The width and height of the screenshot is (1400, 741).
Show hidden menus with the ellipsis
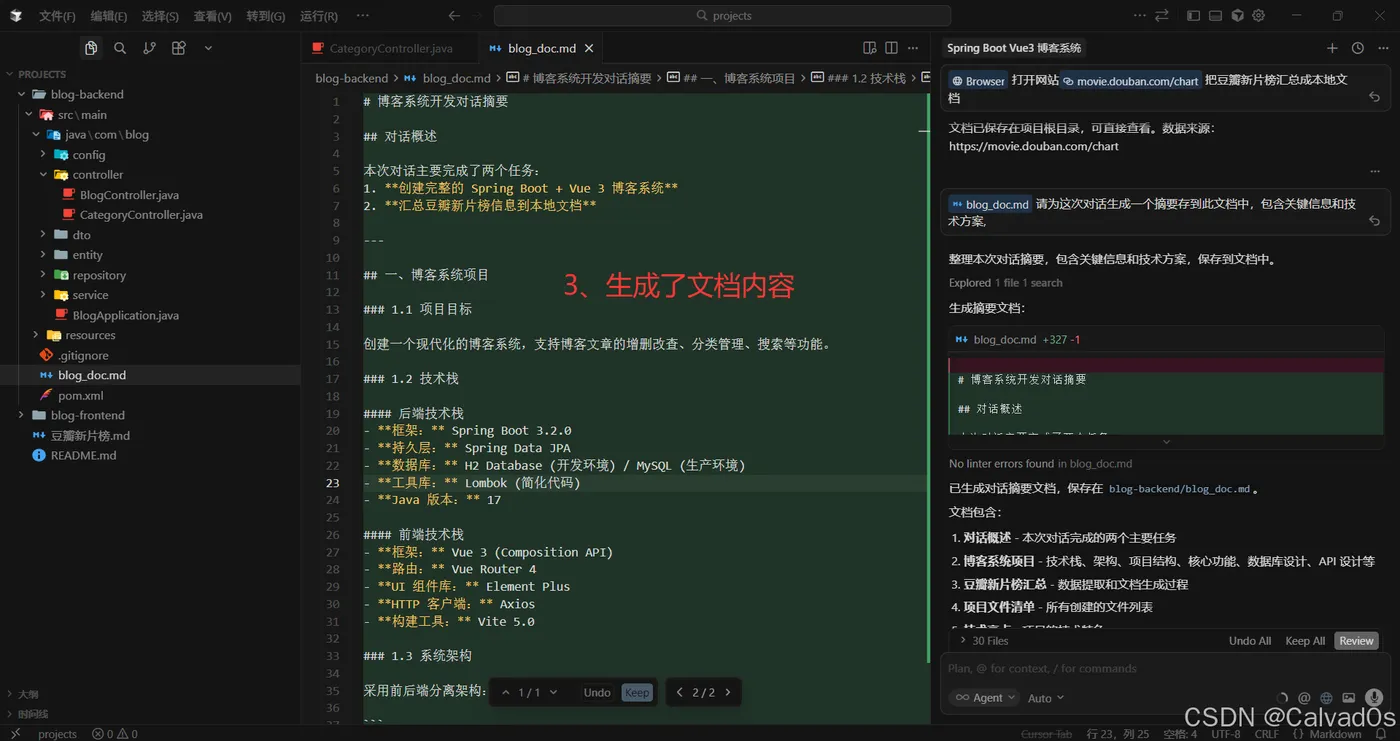[363, 16]
